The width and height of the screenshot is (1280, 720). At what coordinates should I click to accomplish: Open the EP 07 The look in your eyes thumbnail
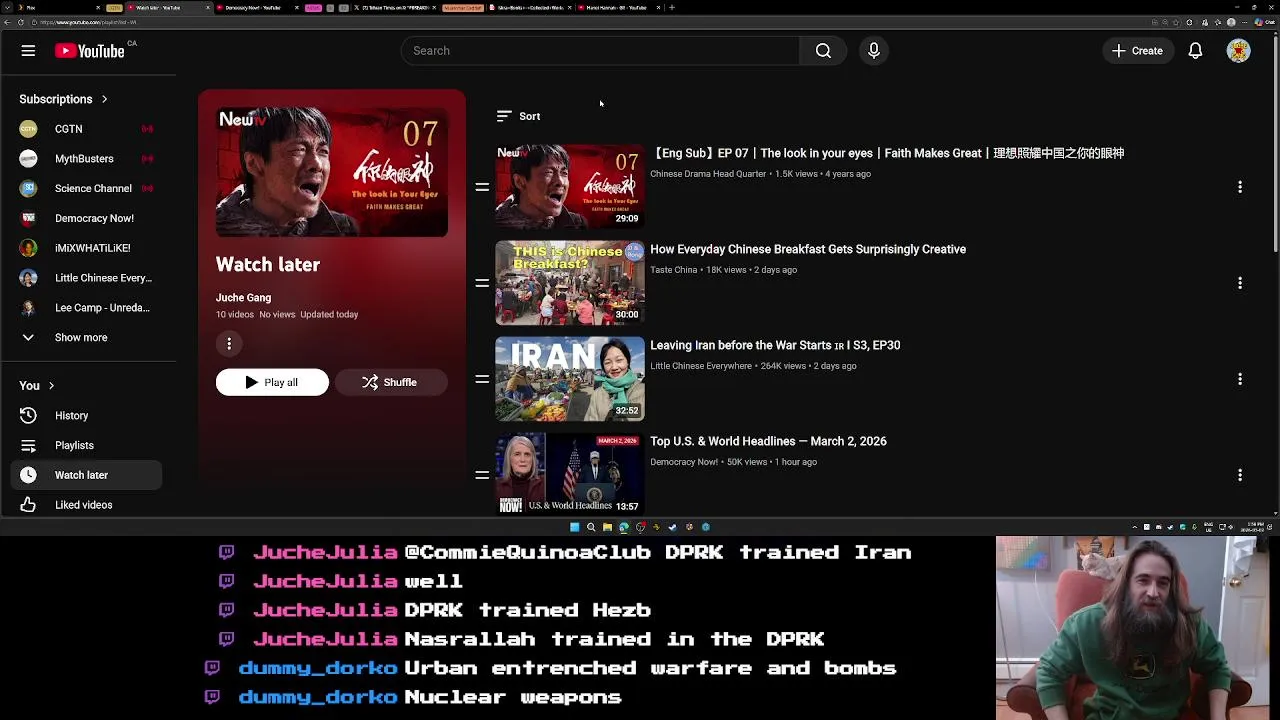570,186
